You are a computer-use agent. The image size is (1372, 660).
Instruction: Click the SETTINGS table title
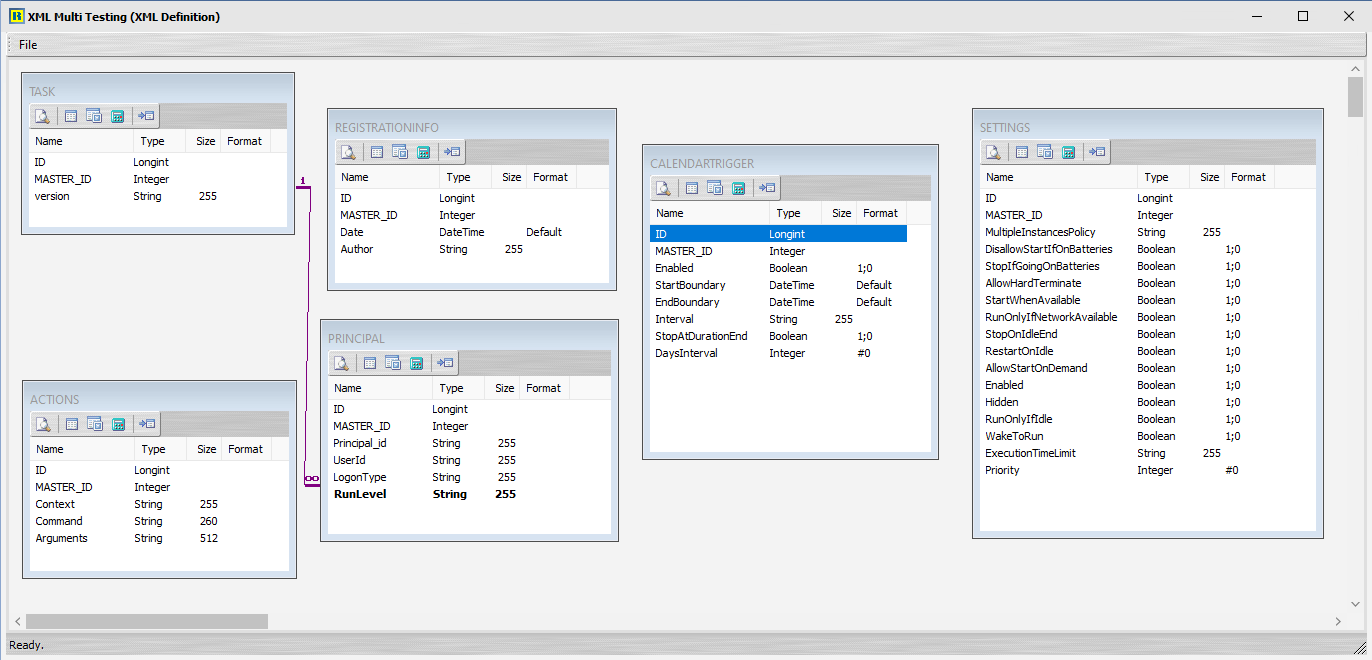pyautogui.click(x=1004, y=128)
